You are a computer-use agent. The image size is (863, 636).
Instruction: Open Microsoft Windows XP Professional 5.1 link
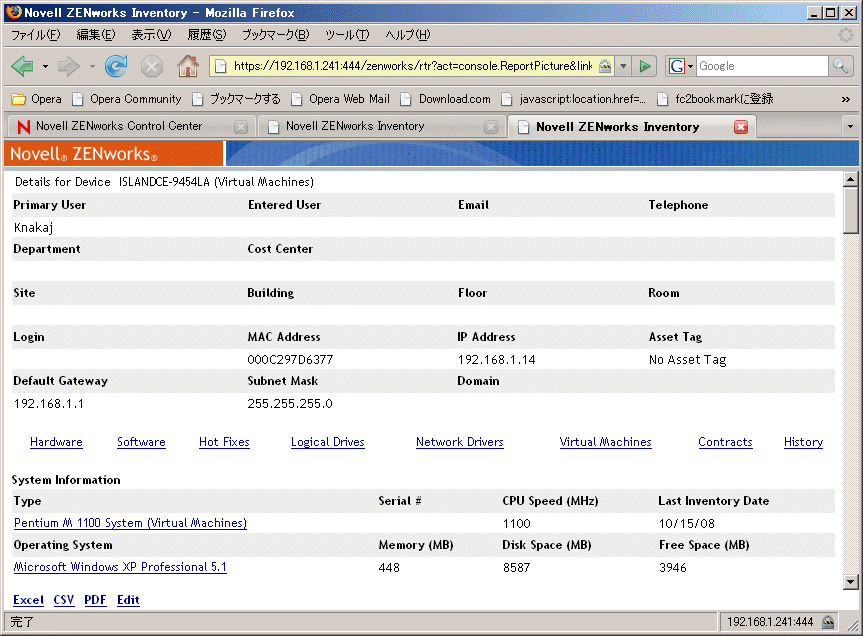click(x=120, y=567)
